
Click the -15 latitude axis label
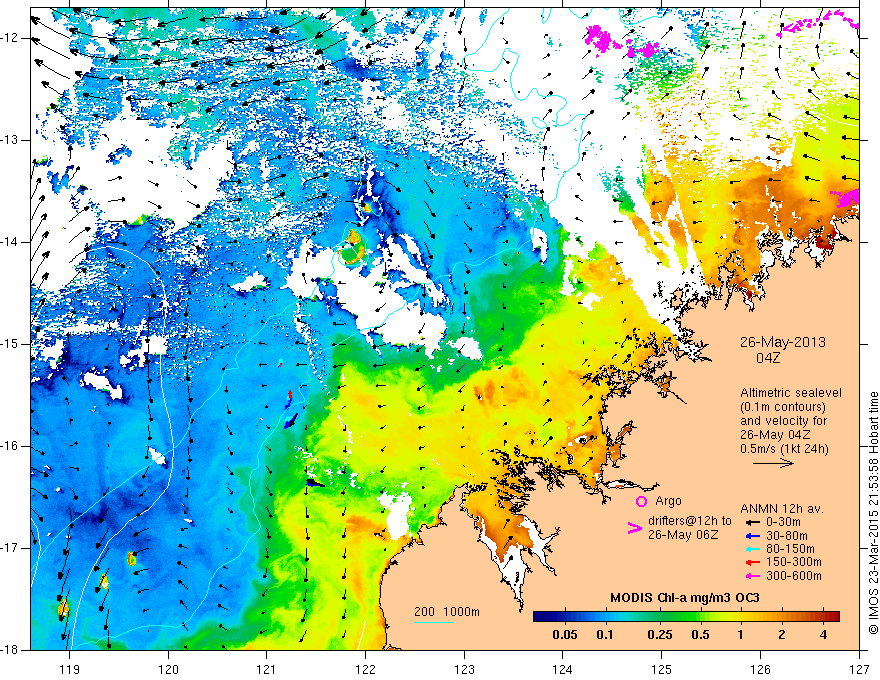(x=10, y=344)
